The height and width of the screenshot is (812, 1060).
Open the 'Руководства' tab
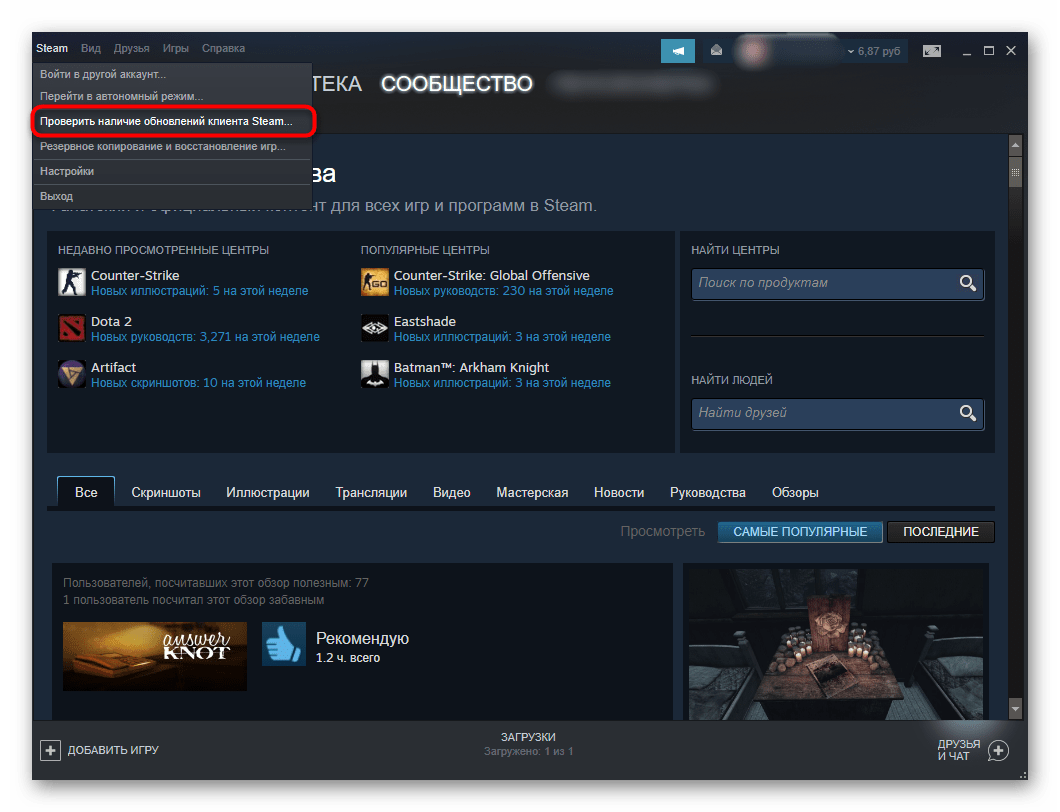point(708,492)
